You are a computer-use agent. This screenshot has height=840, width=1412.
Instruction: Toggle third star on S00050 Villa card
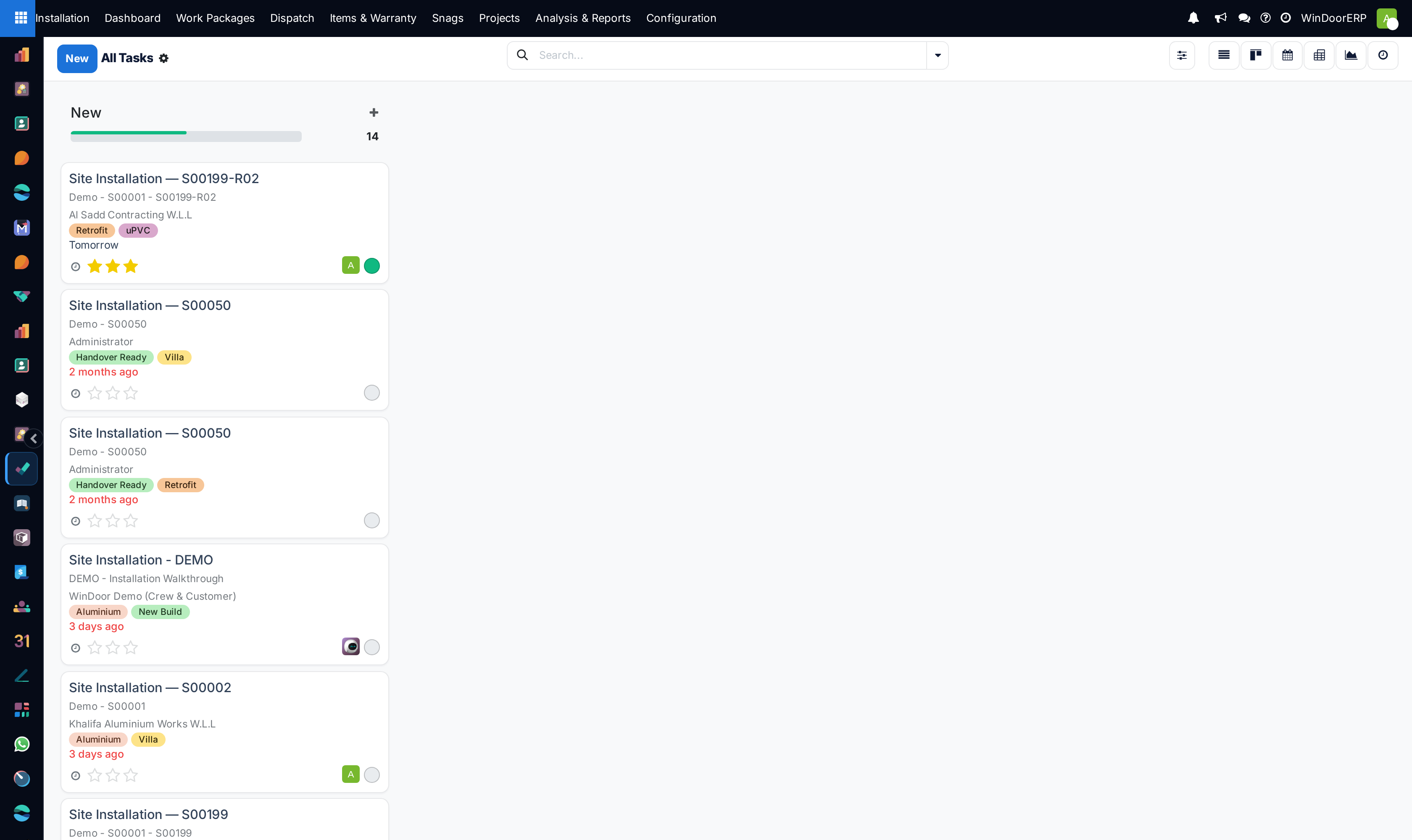pyautogui.click(x=131, y=393)
